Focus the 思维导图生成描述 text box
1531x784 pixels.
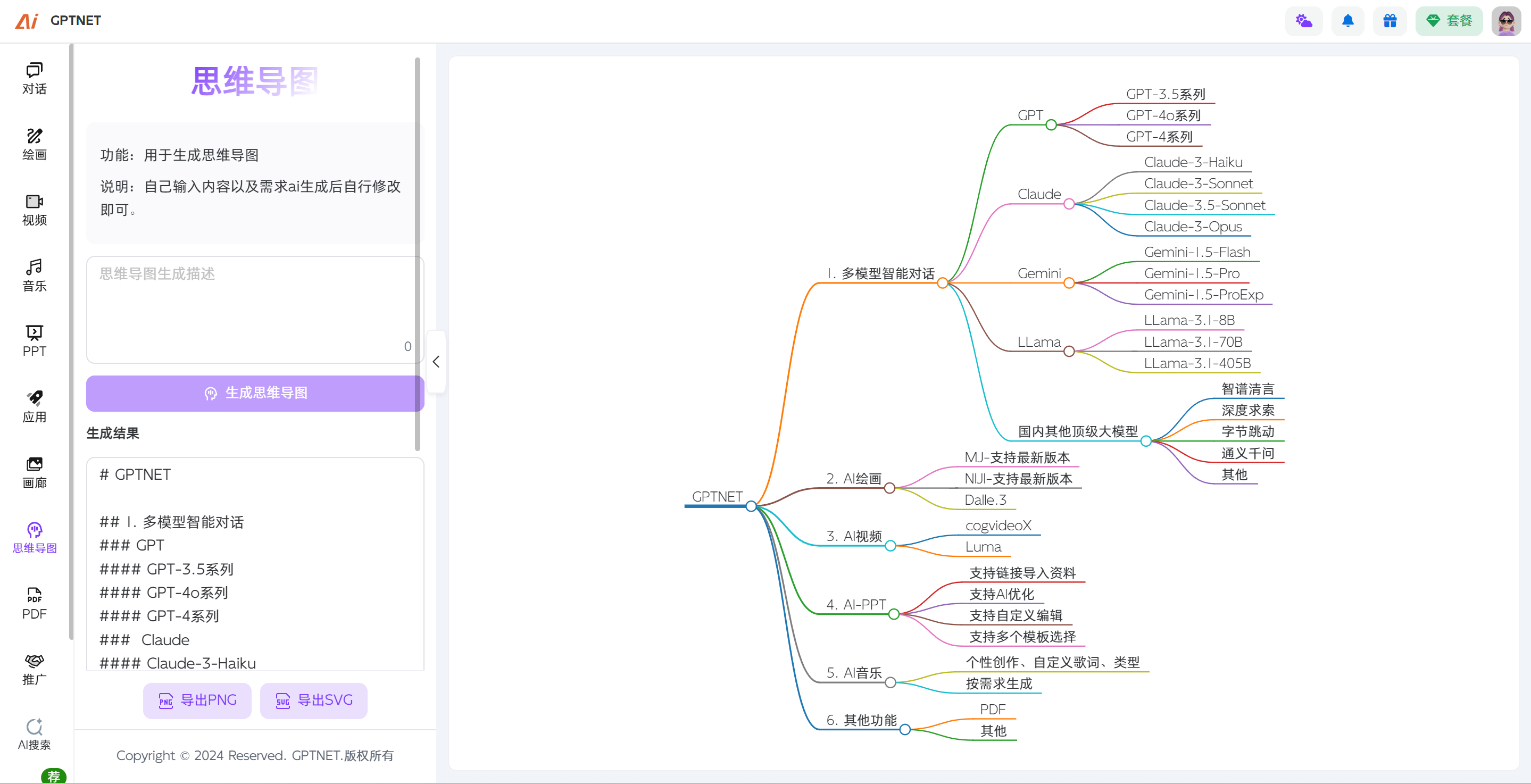click(255, 310)
